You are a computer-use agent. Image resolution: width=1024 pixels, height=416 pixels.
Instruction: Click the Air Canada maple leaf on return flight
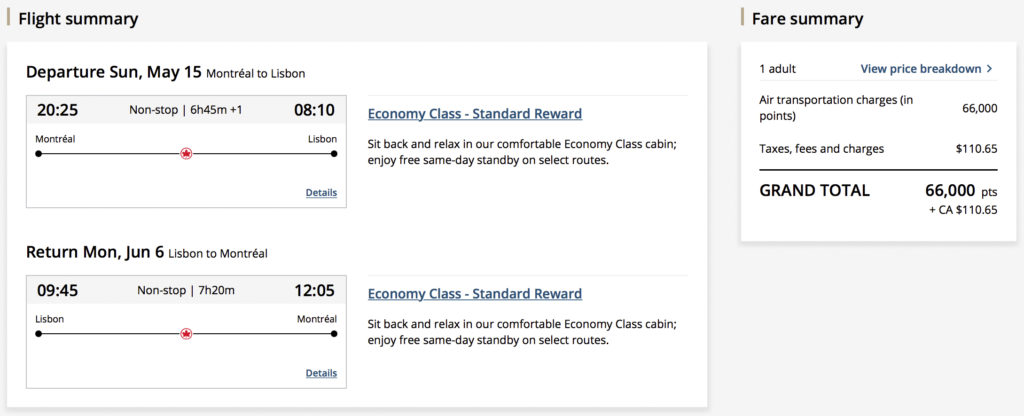point(186,333)
